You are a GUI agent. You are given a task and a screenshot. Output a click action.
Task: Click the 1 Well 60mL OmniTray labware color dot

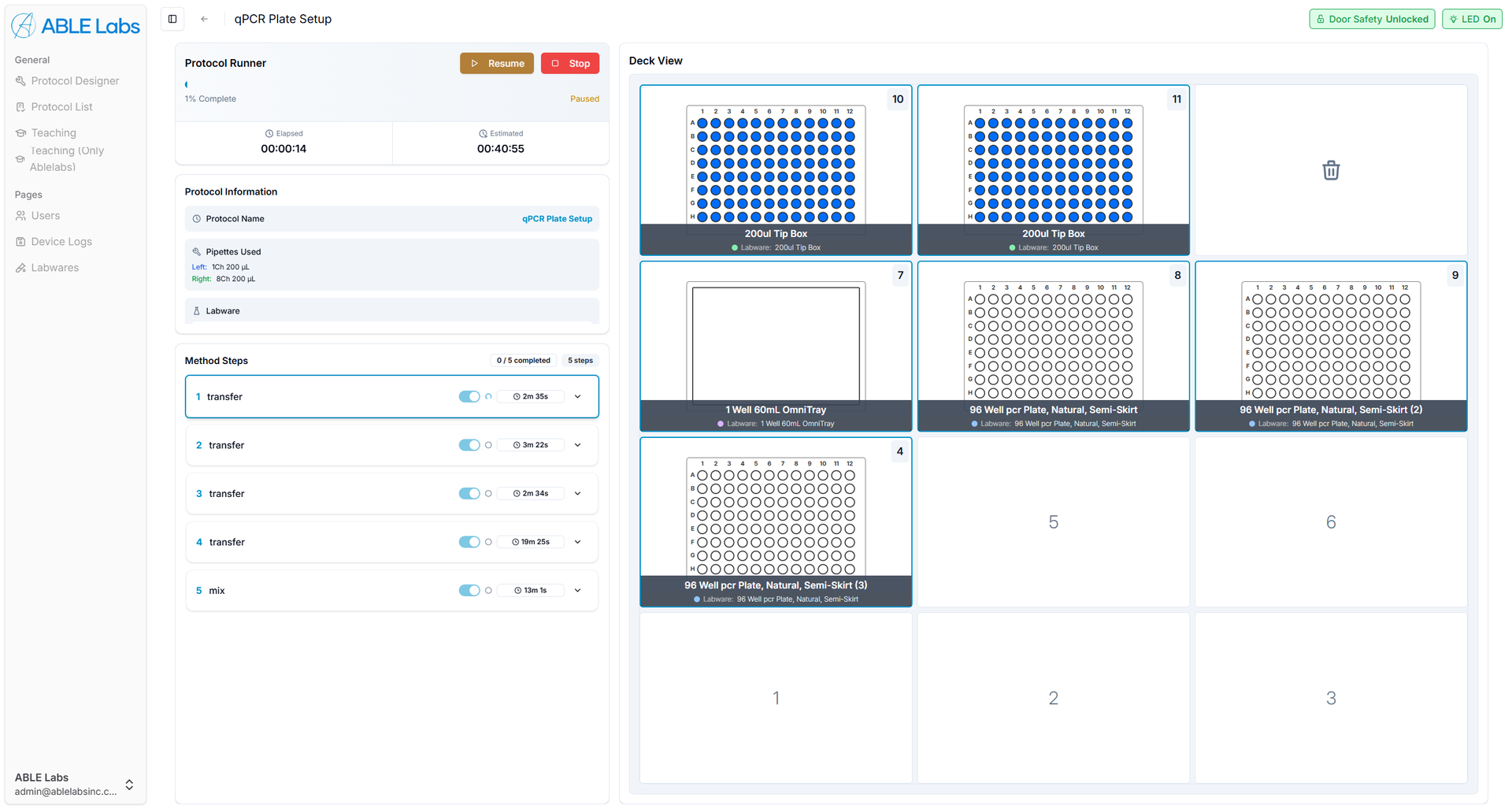pyautogui.click(x=721, y=424)
